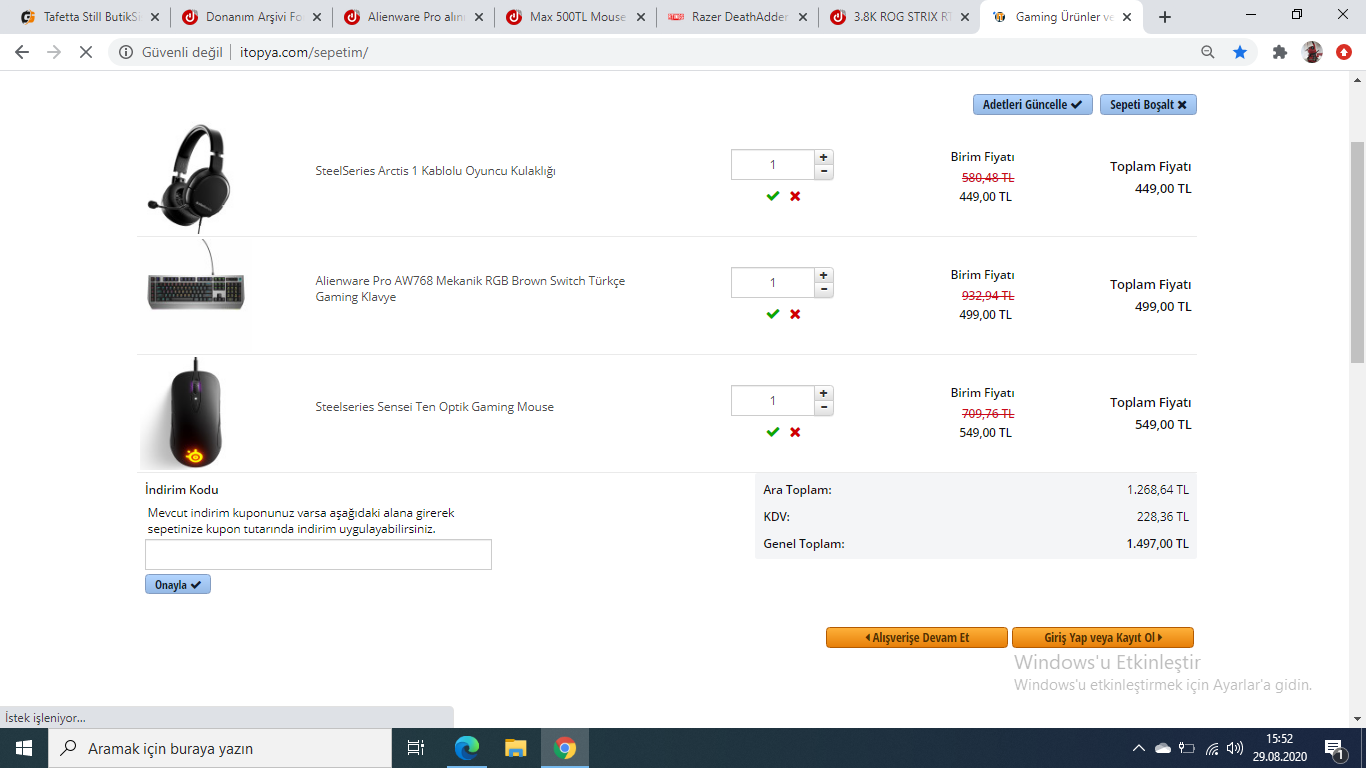Click the Adetleri Güncelle button

click(1033, 105)
